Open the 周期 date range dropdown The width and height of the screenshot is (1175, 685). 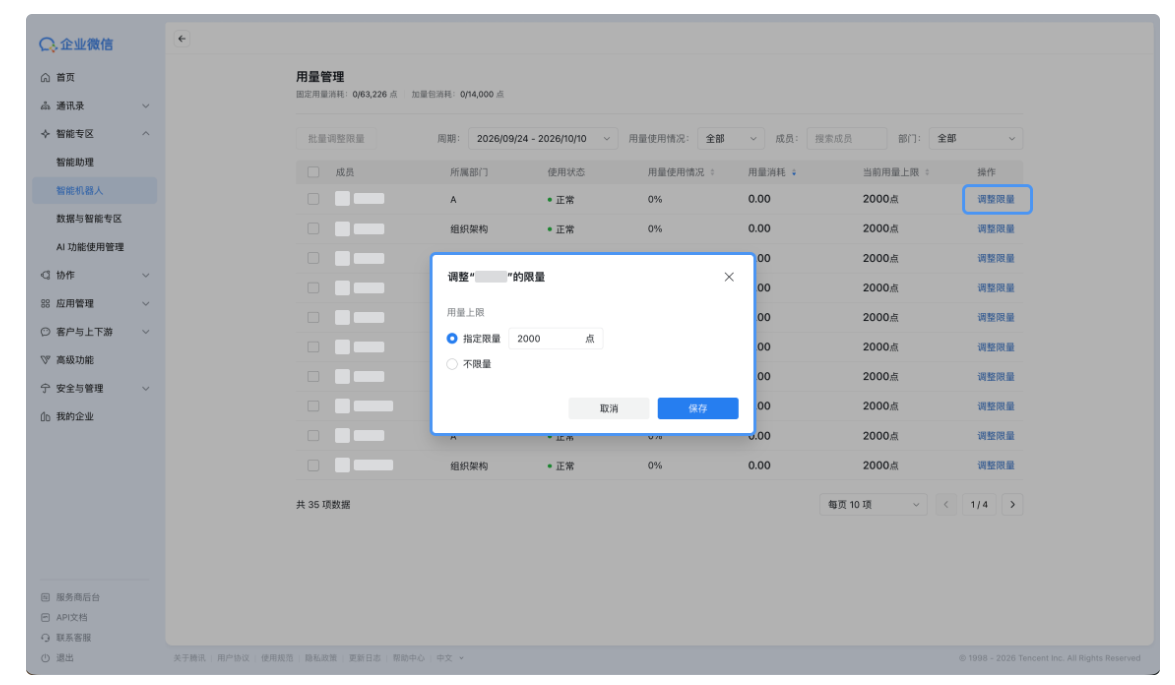543,139
